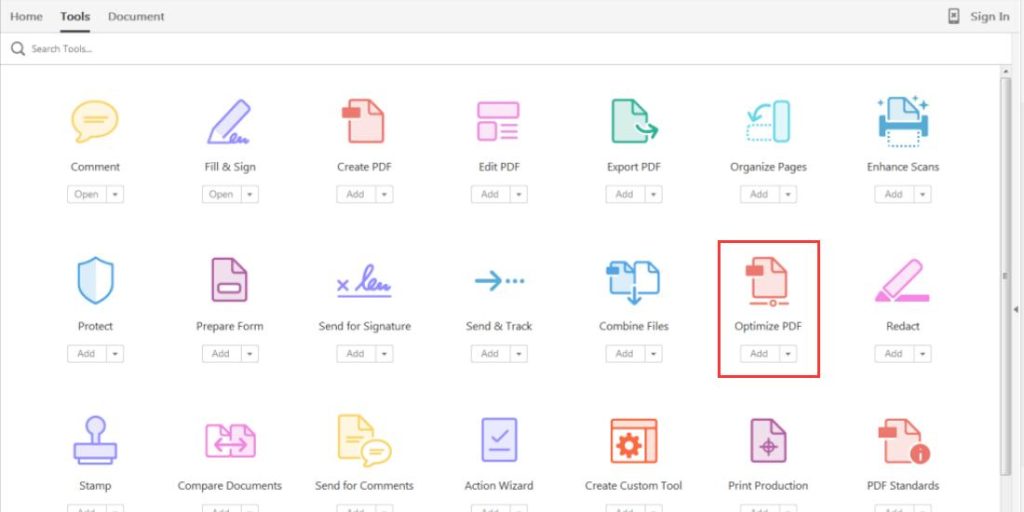
Task: Open the dropdown arrow under Optimize PDF
Action: tap(788, 353)
